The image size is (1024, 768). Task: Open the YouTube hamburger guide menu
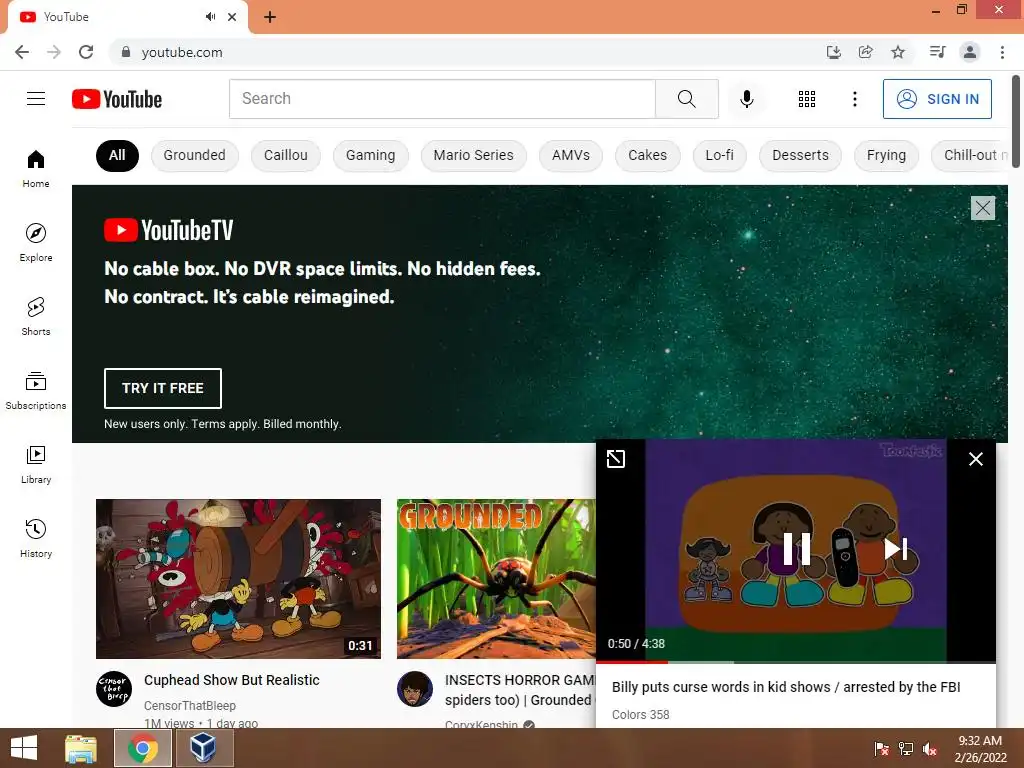(36, 99)
